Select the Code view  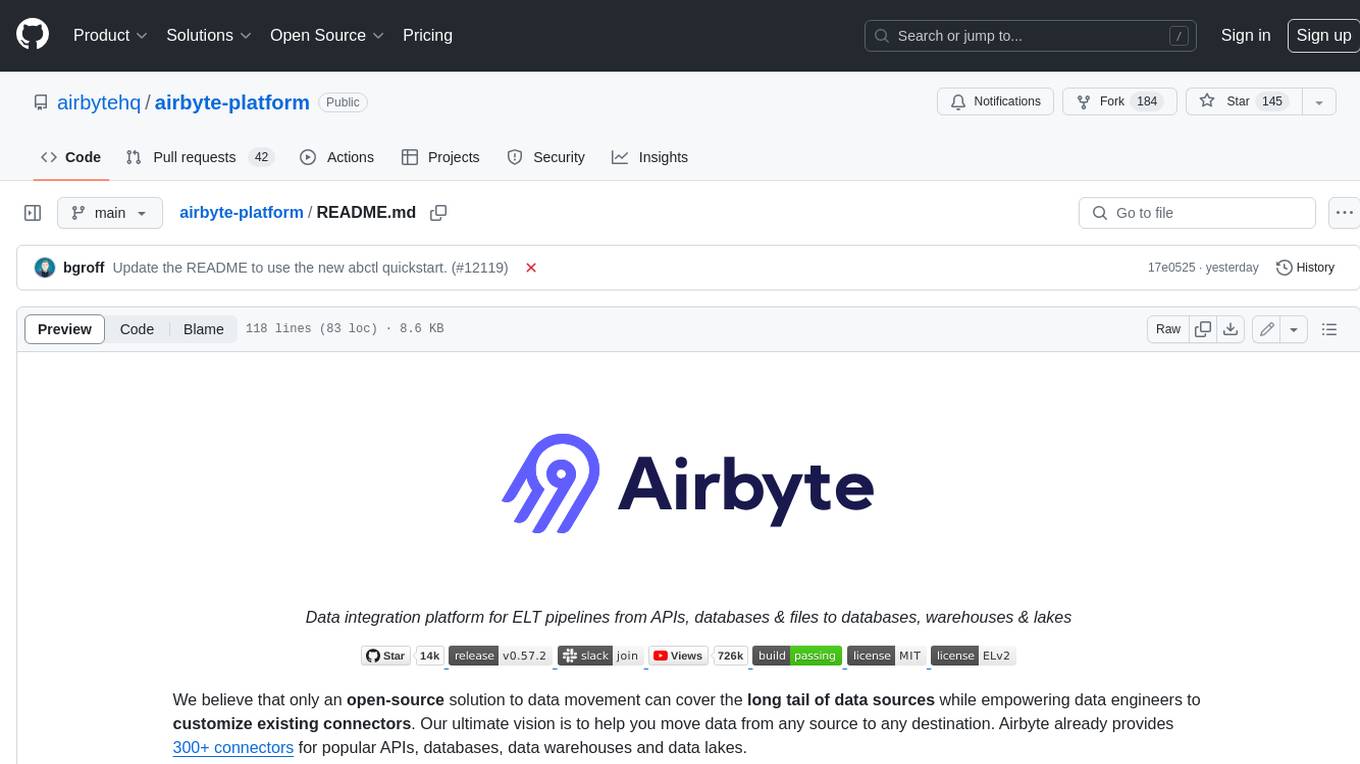click(x=137, y=329)
